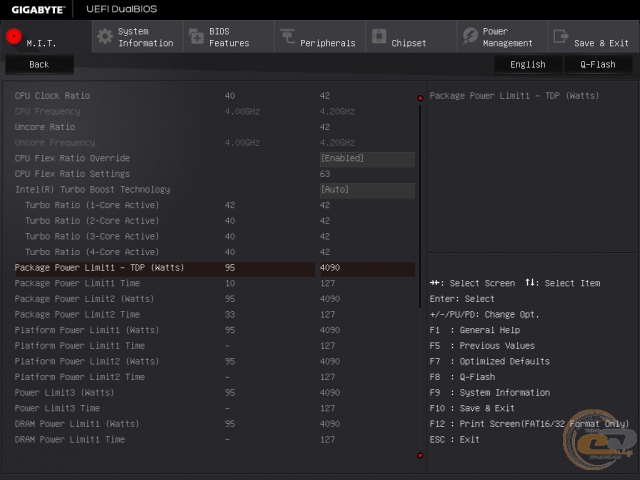Select Platform Power Limit2 Time value
This screenshot has height=480, width=640.
click(328, 377)
